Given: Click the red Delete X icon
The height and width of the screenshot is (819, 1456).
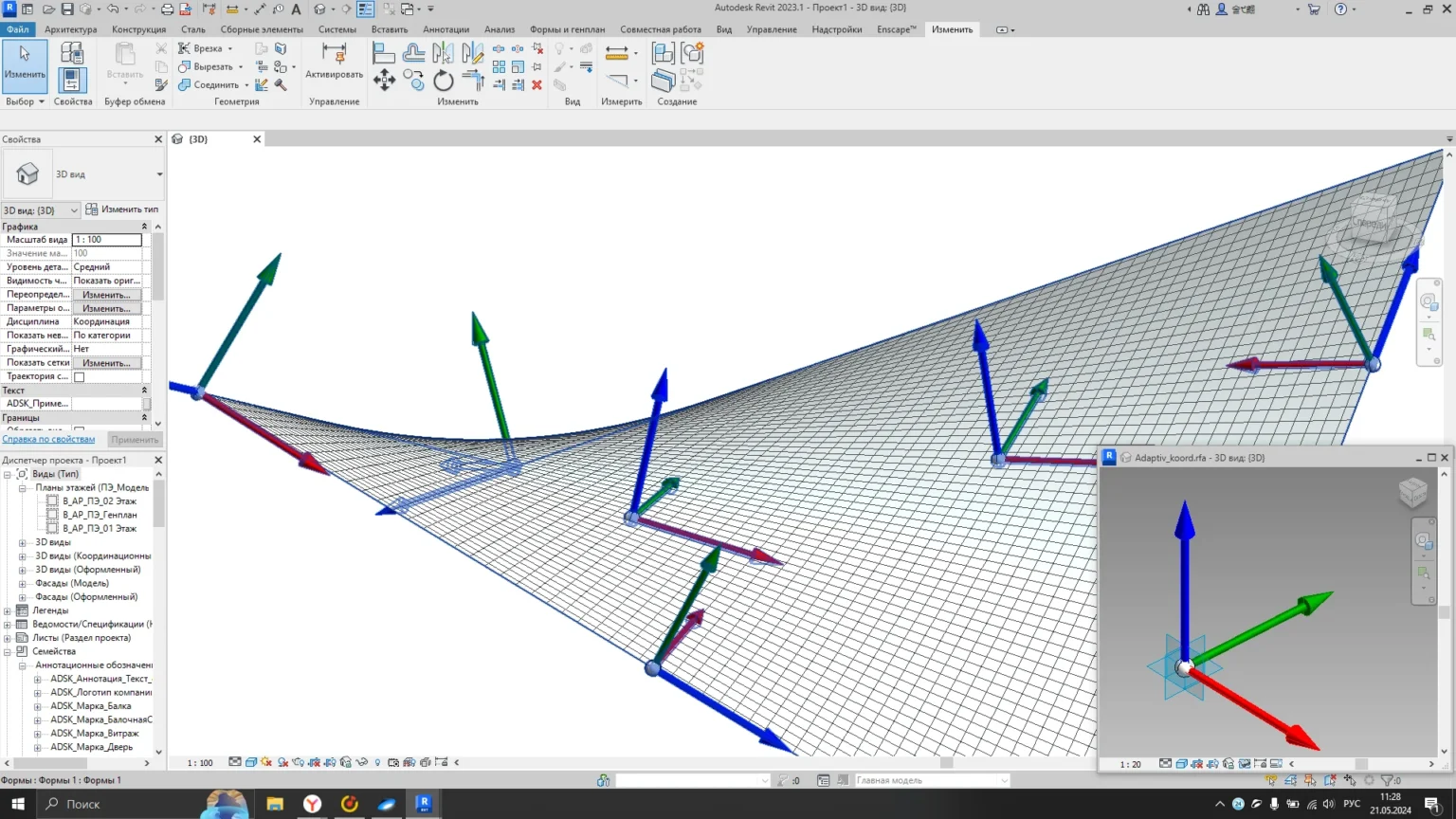Looking at the screenshot, I should (537, 84).
